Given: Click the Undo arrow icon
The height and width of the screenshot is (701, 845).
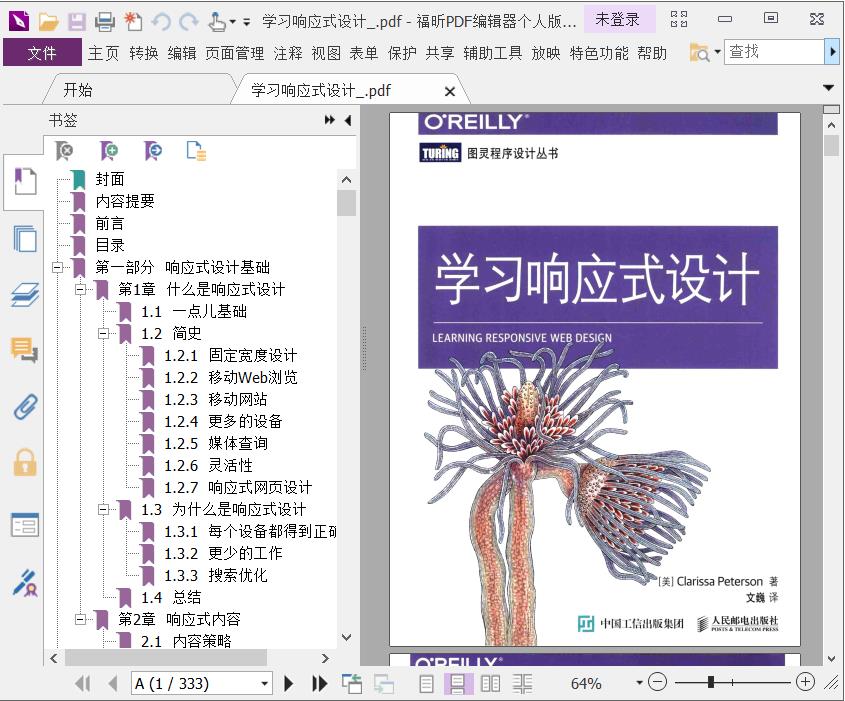Looking at the screenshot, I should tap(161, 21).
